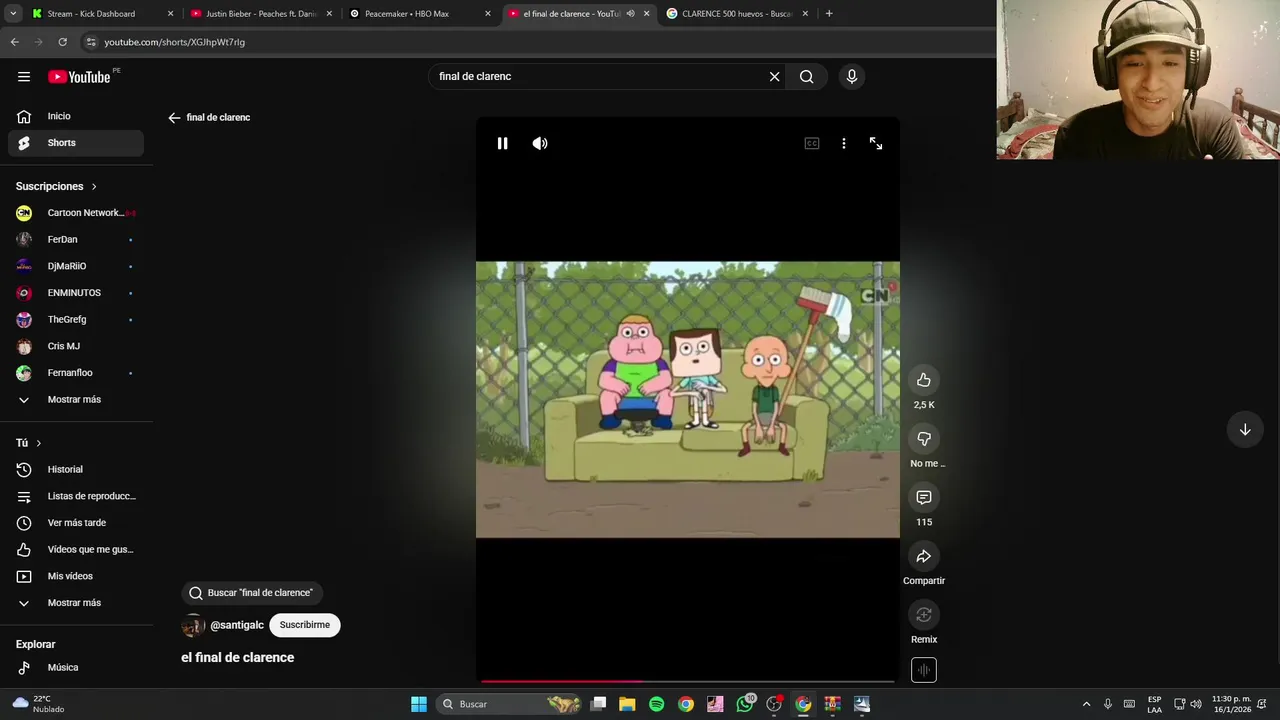This screenshot has width=1280, height=720.
Task: Open a new browser tab
Action: (x=829, y=14)
